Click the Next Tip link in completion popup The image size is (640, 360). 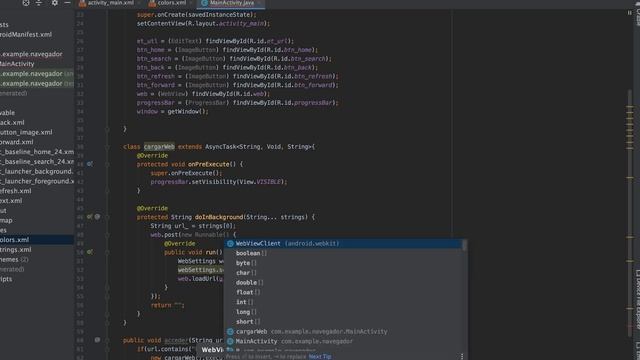(x=320, y=357)
